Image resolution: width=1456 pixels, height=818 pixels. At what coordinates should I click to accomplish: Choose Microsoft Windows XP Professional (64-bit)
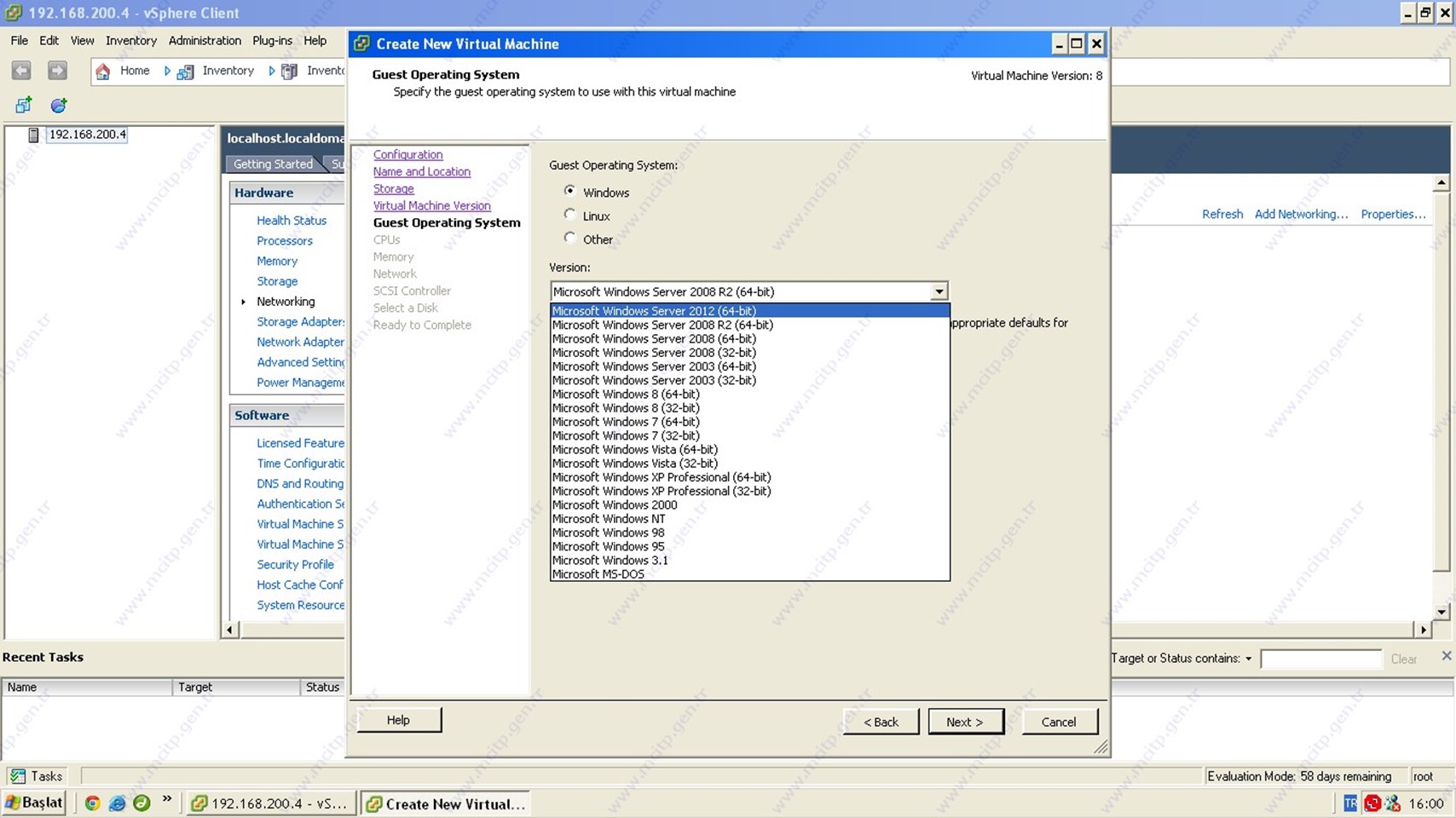tap(749, 477)
